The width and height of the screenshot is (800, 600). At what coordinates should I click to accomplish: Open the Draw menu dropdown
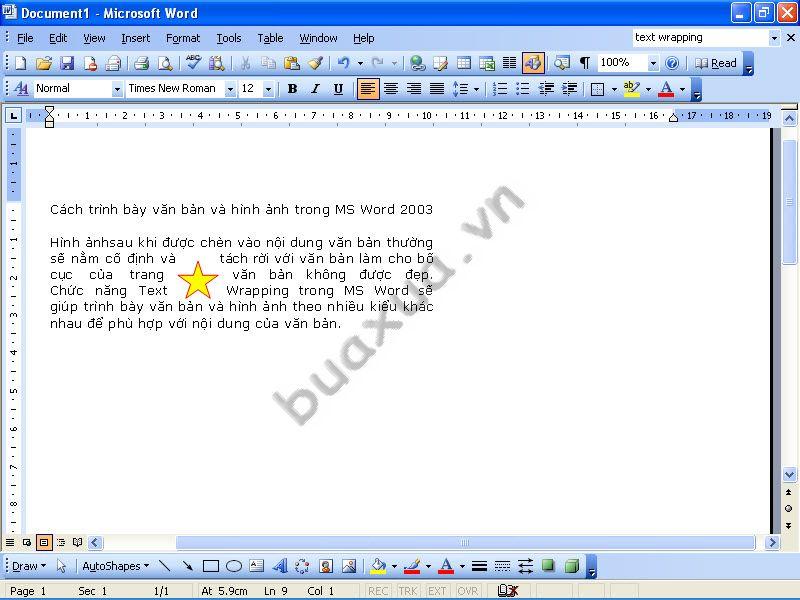[x=29, y=566]
